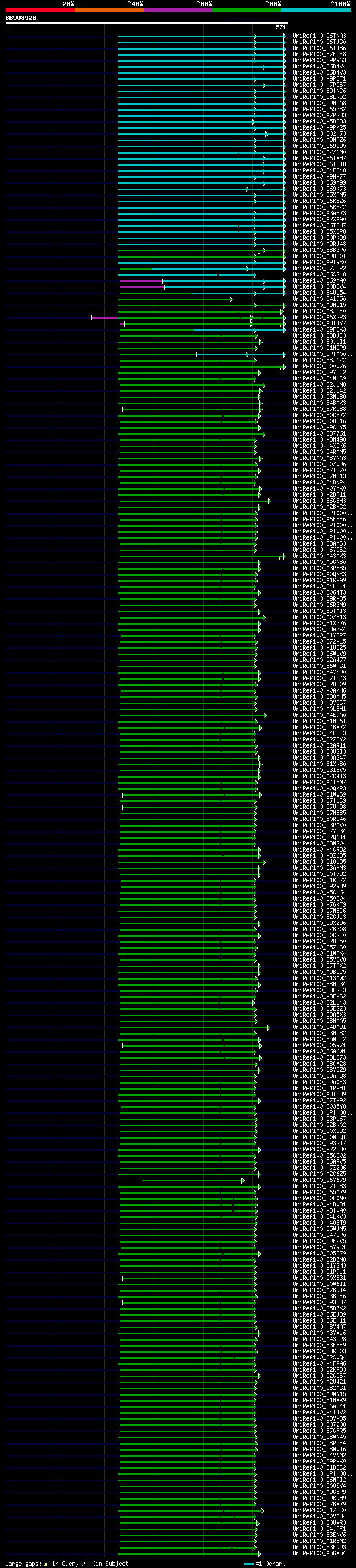The image size is (356, 1568).
Task: Click hit label UniRef100_Q6EJB9
Action: (319, 1315)
